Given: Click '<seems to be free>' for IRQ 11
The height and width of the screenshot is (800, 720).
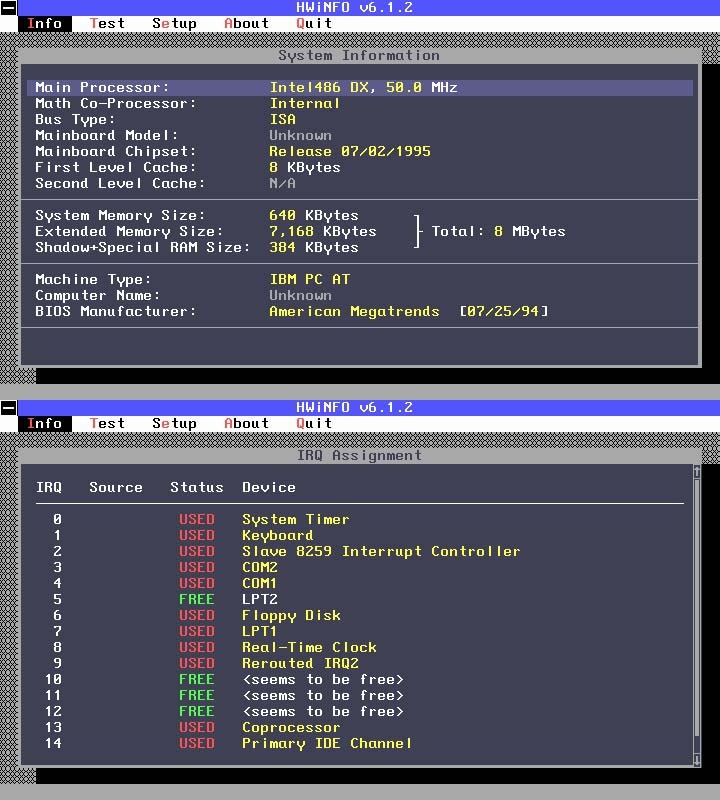Looking at the screenshot, I should pos(323,695).
